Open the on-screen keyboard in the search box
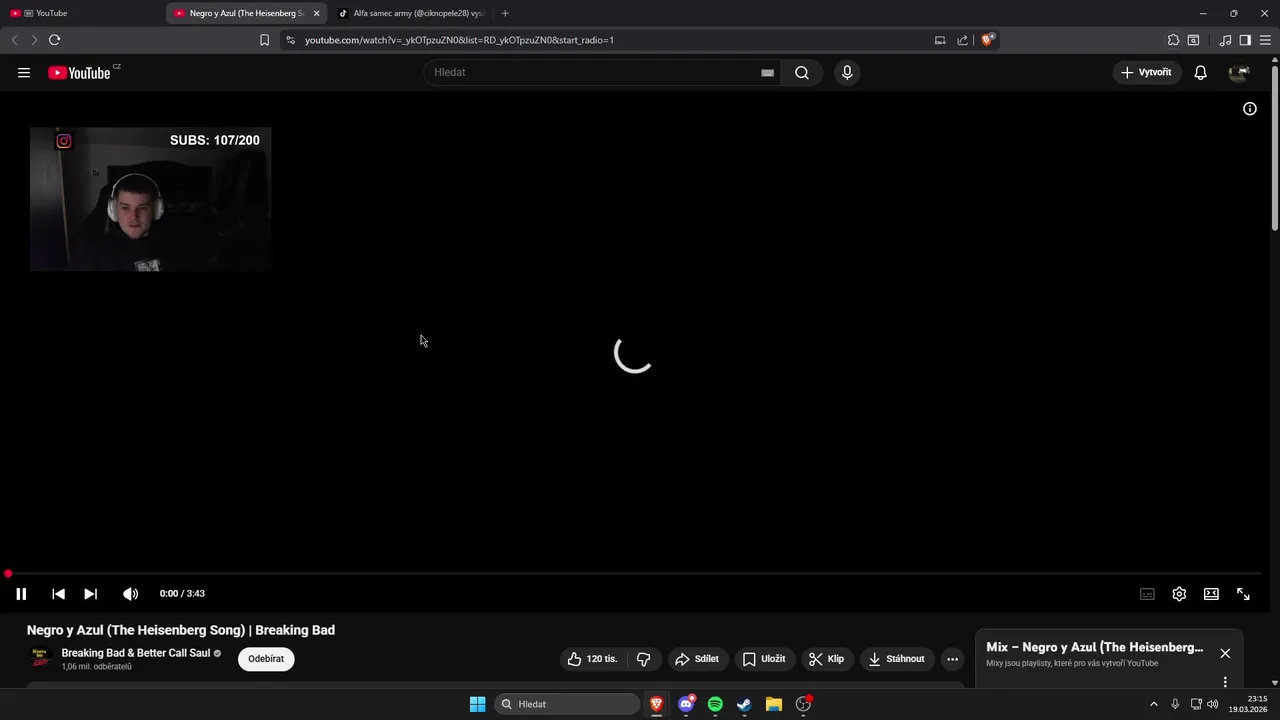The height and width of the screenshot is (720, 1280). pos(767,73)
